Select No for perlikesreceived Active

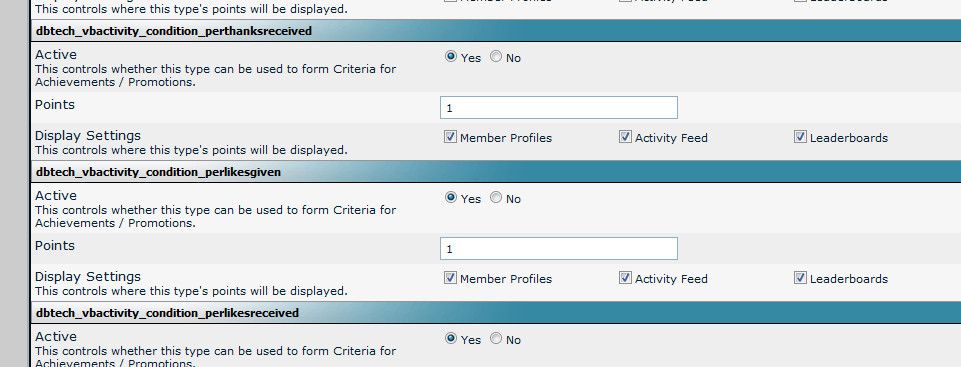[x=496, y=339]
